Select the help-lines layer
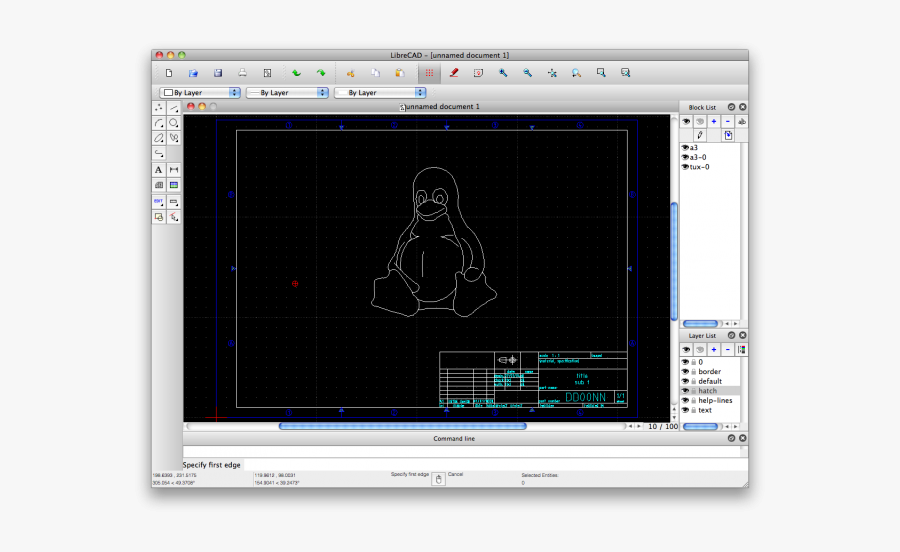Image resolution: width=900 pixels, height=552 pixels. [x=711, y=401]
